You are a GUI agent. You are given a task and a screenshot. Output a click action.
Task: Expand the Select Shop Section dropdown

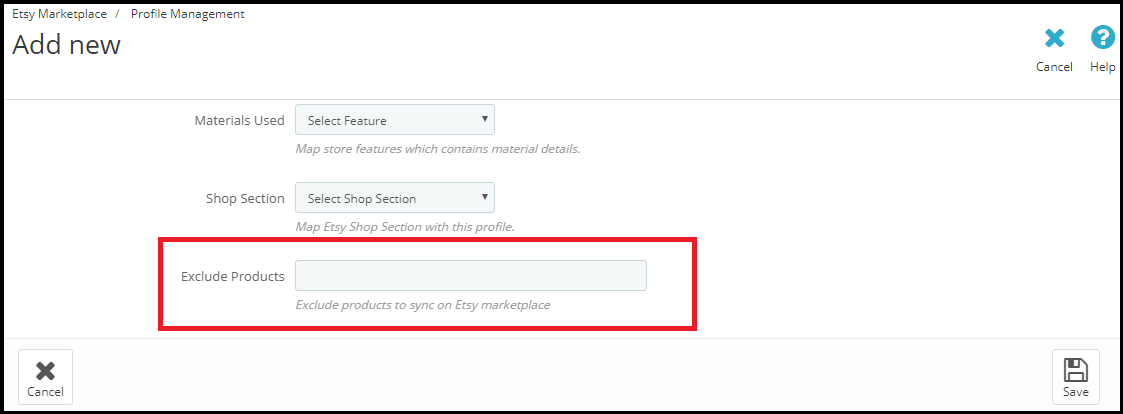(394, 198)
